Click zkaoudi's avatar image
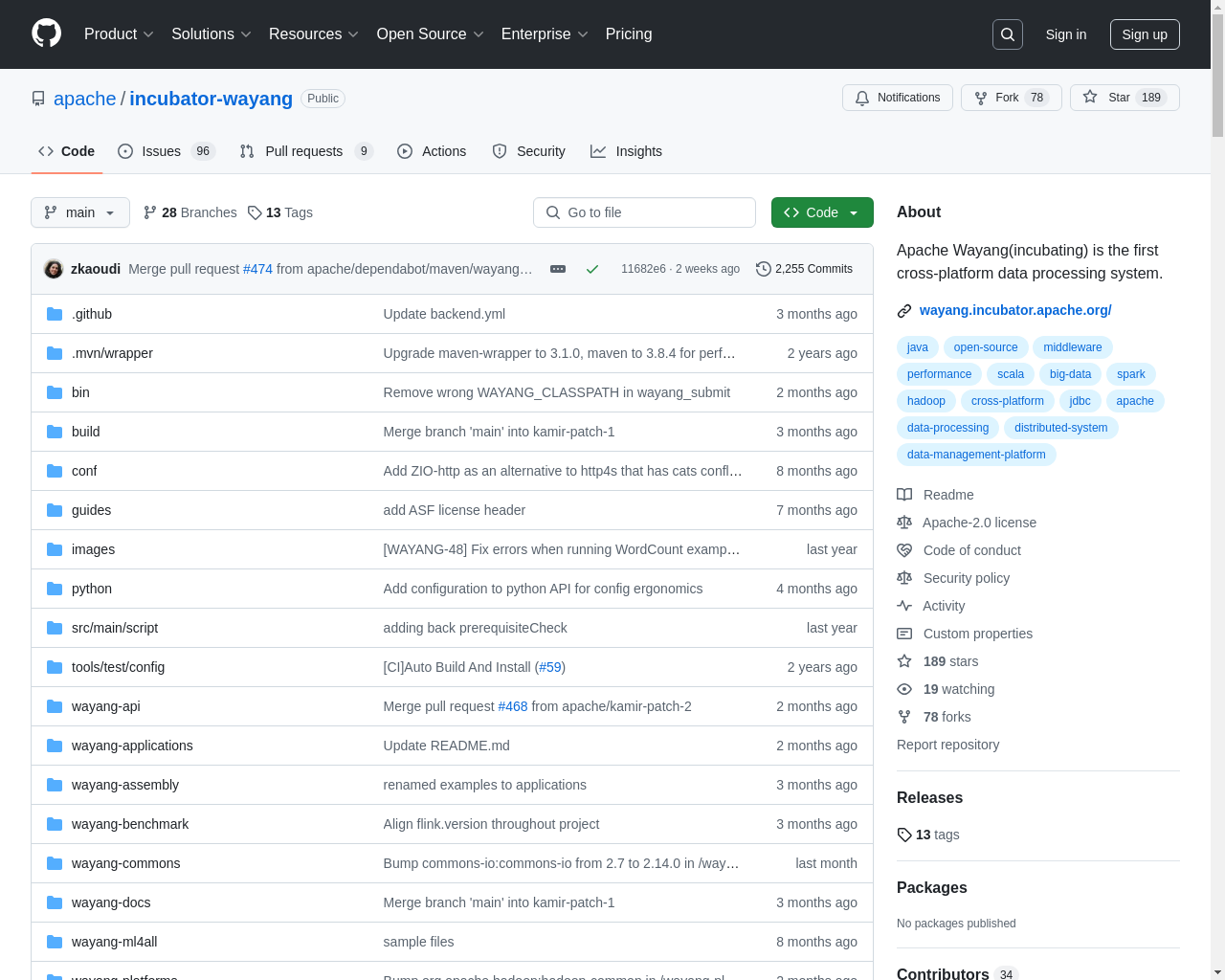Screen dimensions: 1225x980 (x=54, y=269)
